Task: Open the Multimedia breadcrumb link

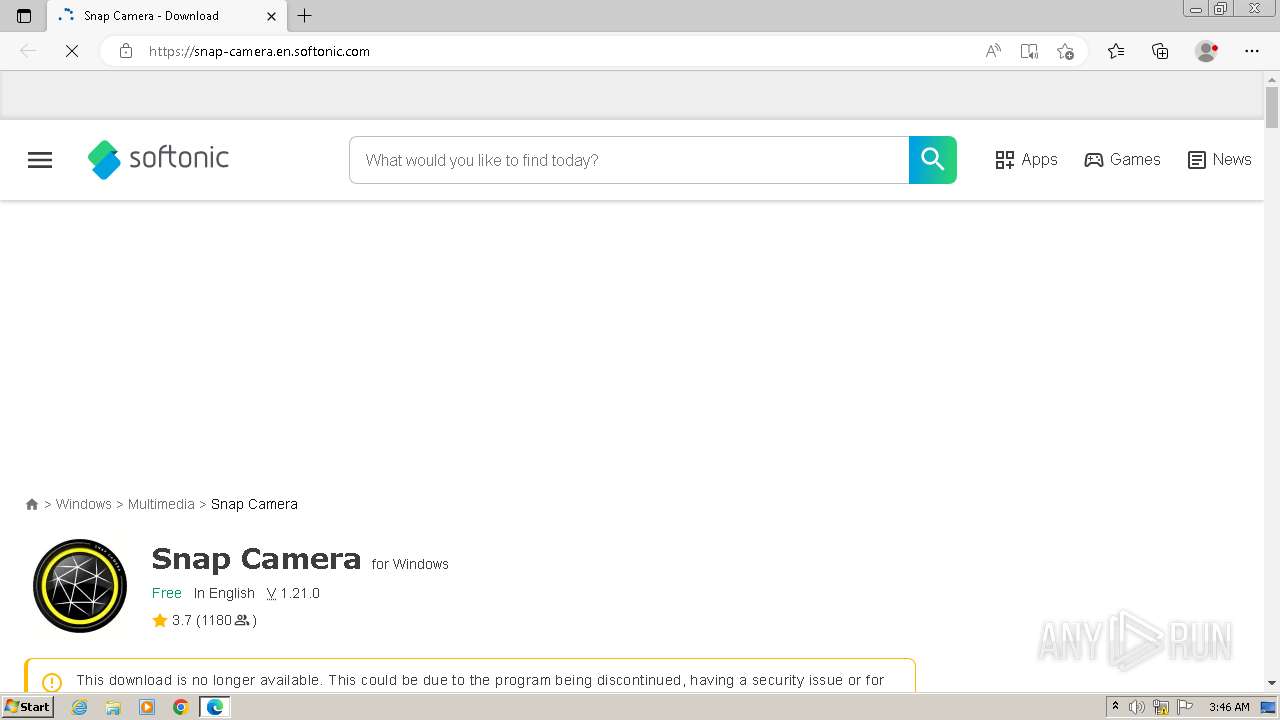Action: click(x=161, y=504)
